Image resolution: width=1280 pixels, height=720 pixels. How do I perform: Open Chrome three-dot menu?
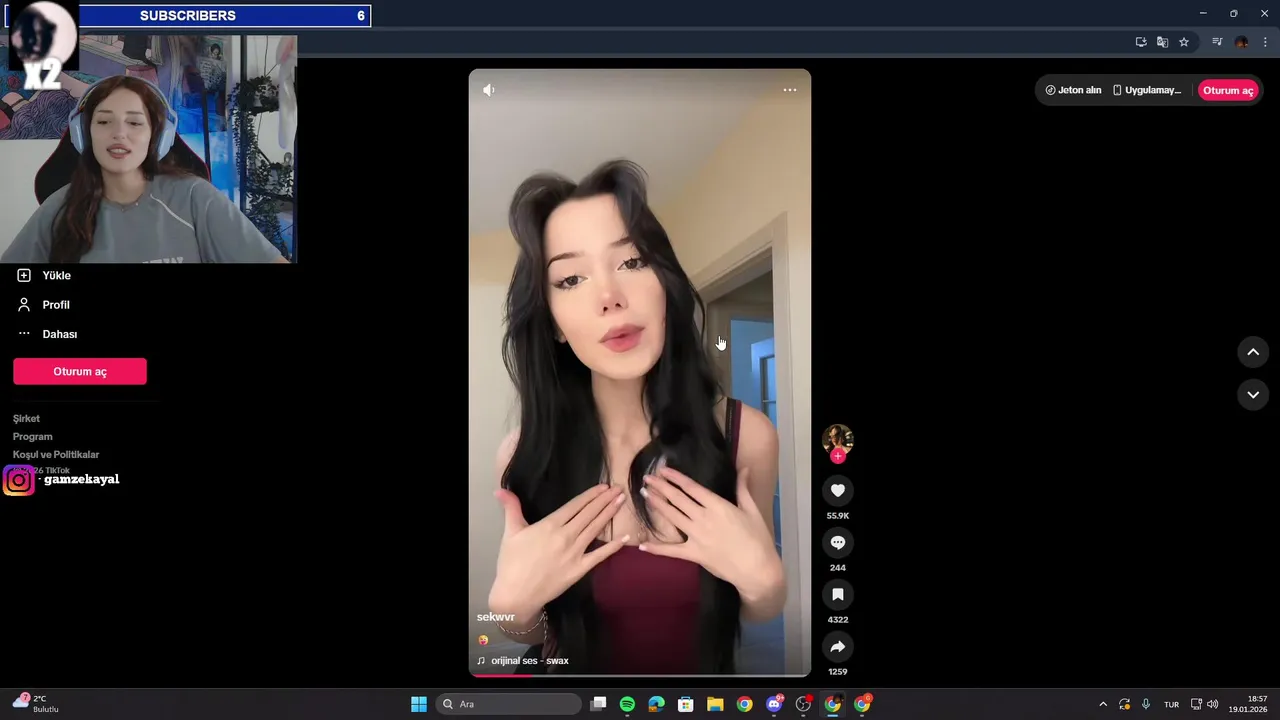(x=1265, y=42)
